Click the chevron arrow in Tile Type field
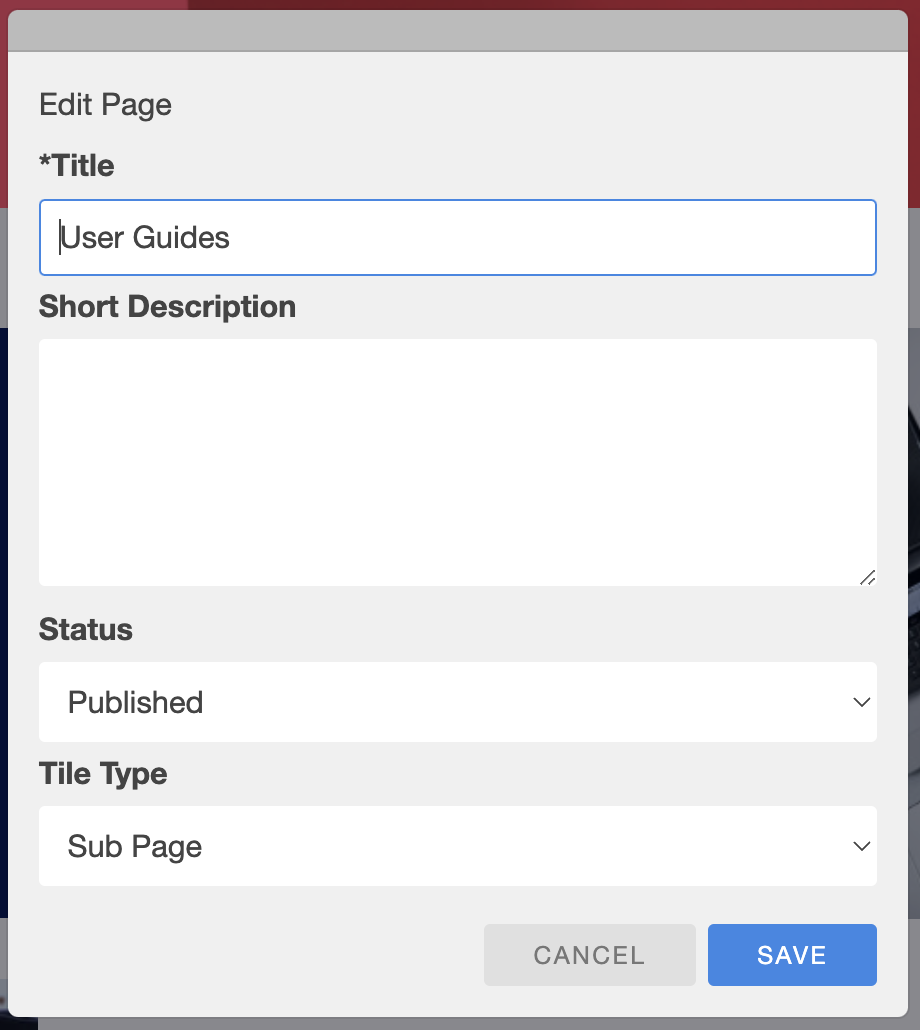The height and width of the screenshot is (1030, 920). [862, 846]
